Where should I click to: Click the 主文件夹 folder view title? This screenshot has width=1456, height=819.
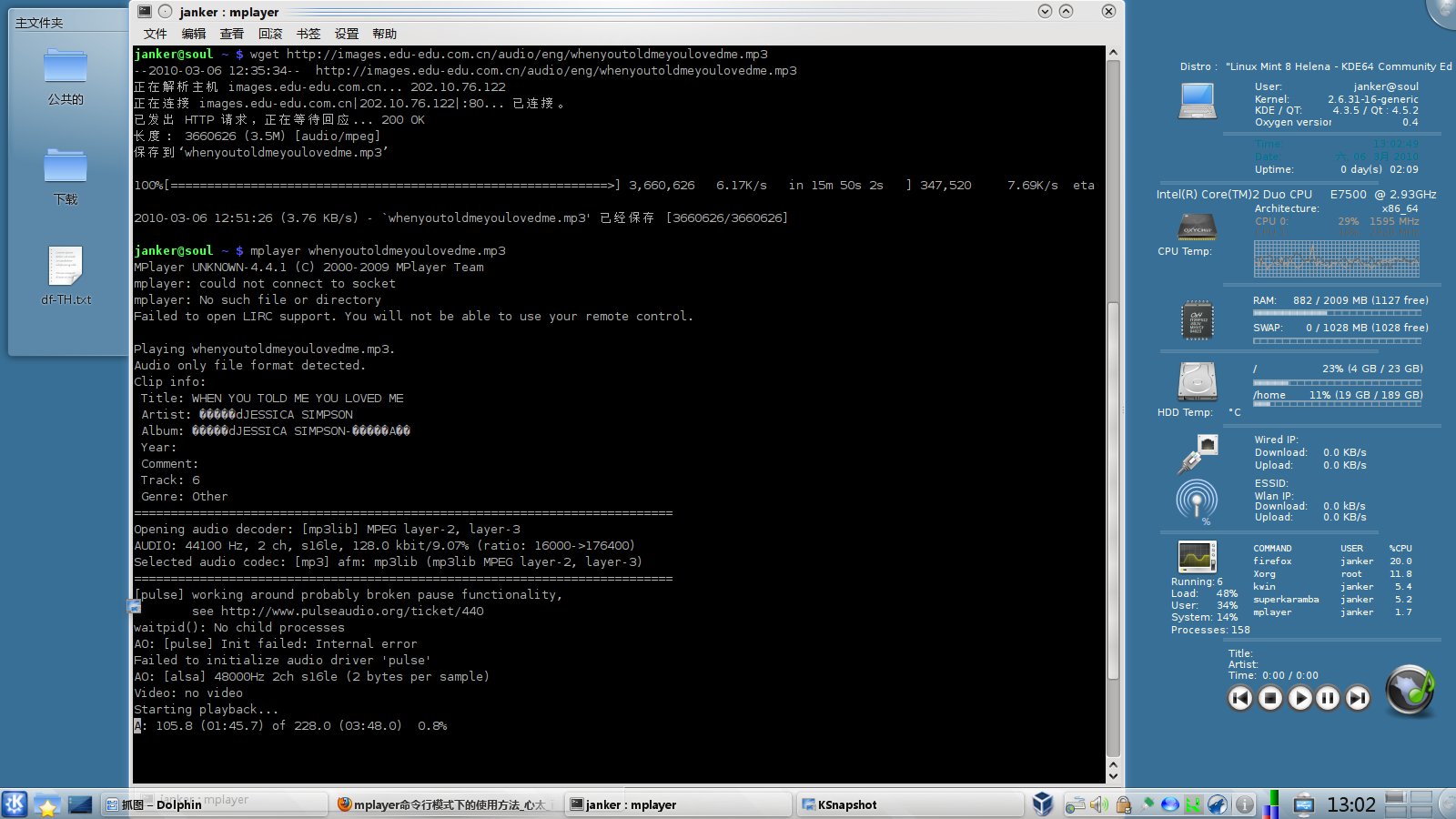[39, 22]
